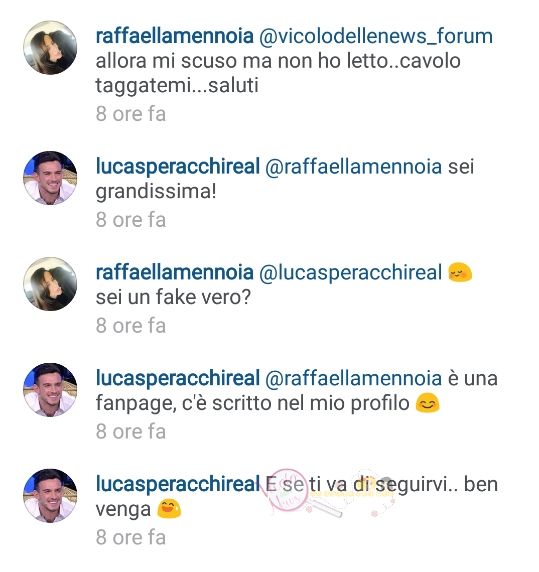The height and width of the screenshot is (572, 539).
Task: Tap lucasperacchireal's avatar on the fanpage comment
Action: 50,390
